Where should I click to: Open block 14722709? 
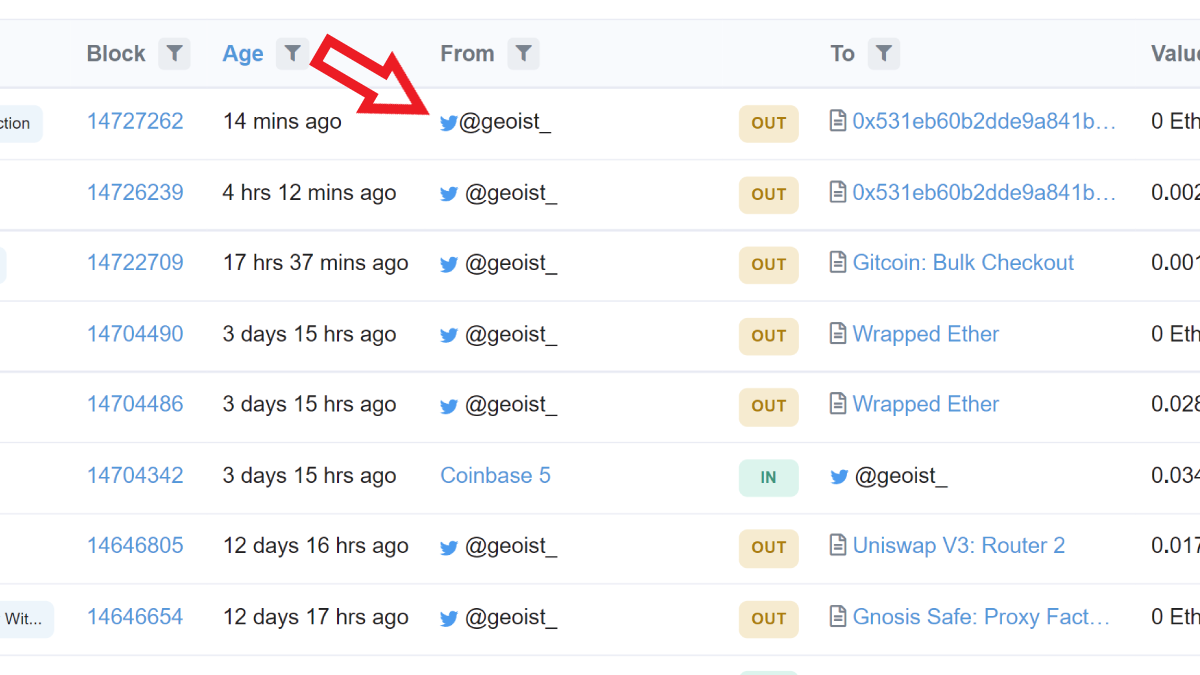click(x=135, y=263)
